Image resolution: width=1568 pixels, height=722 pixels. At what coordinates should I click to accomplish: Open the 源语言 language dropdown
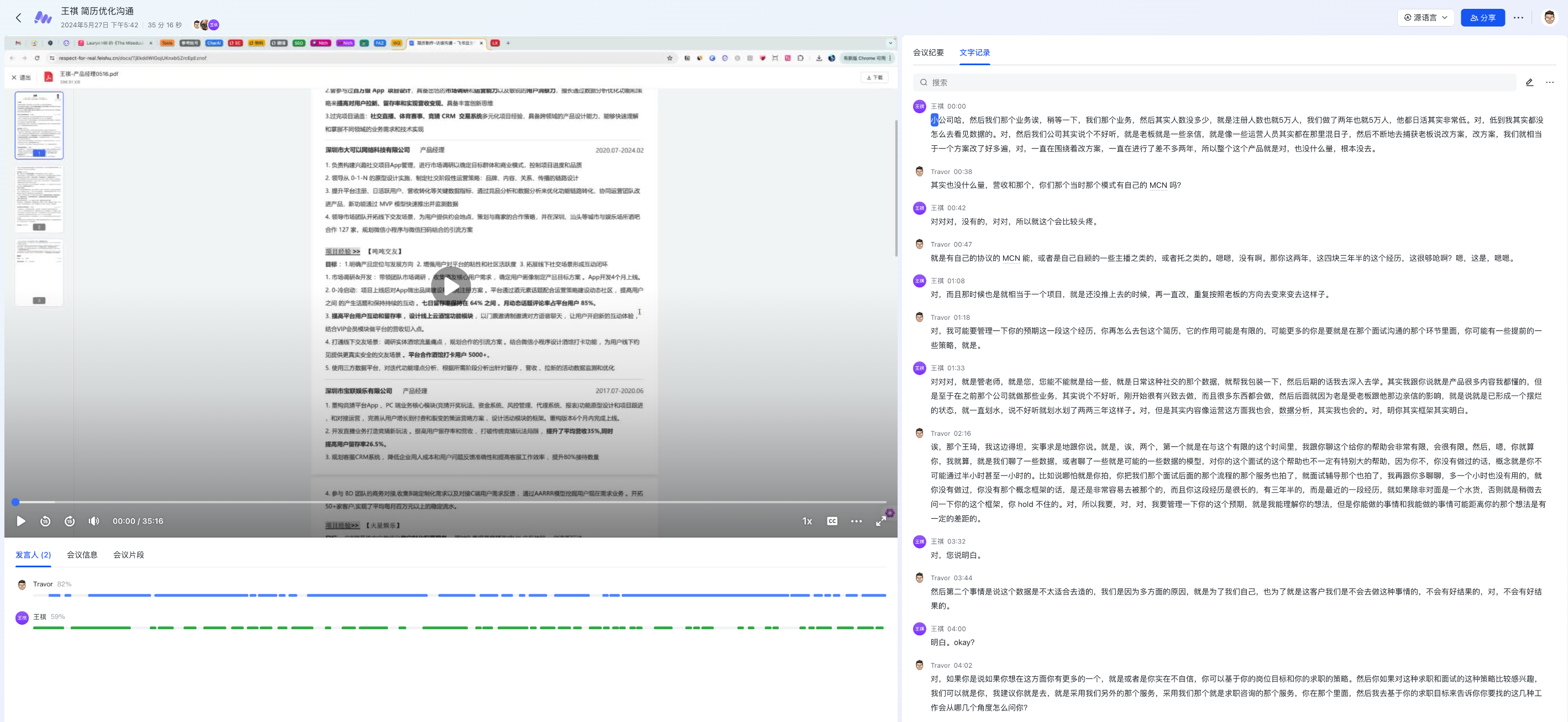click(1425, 18)
